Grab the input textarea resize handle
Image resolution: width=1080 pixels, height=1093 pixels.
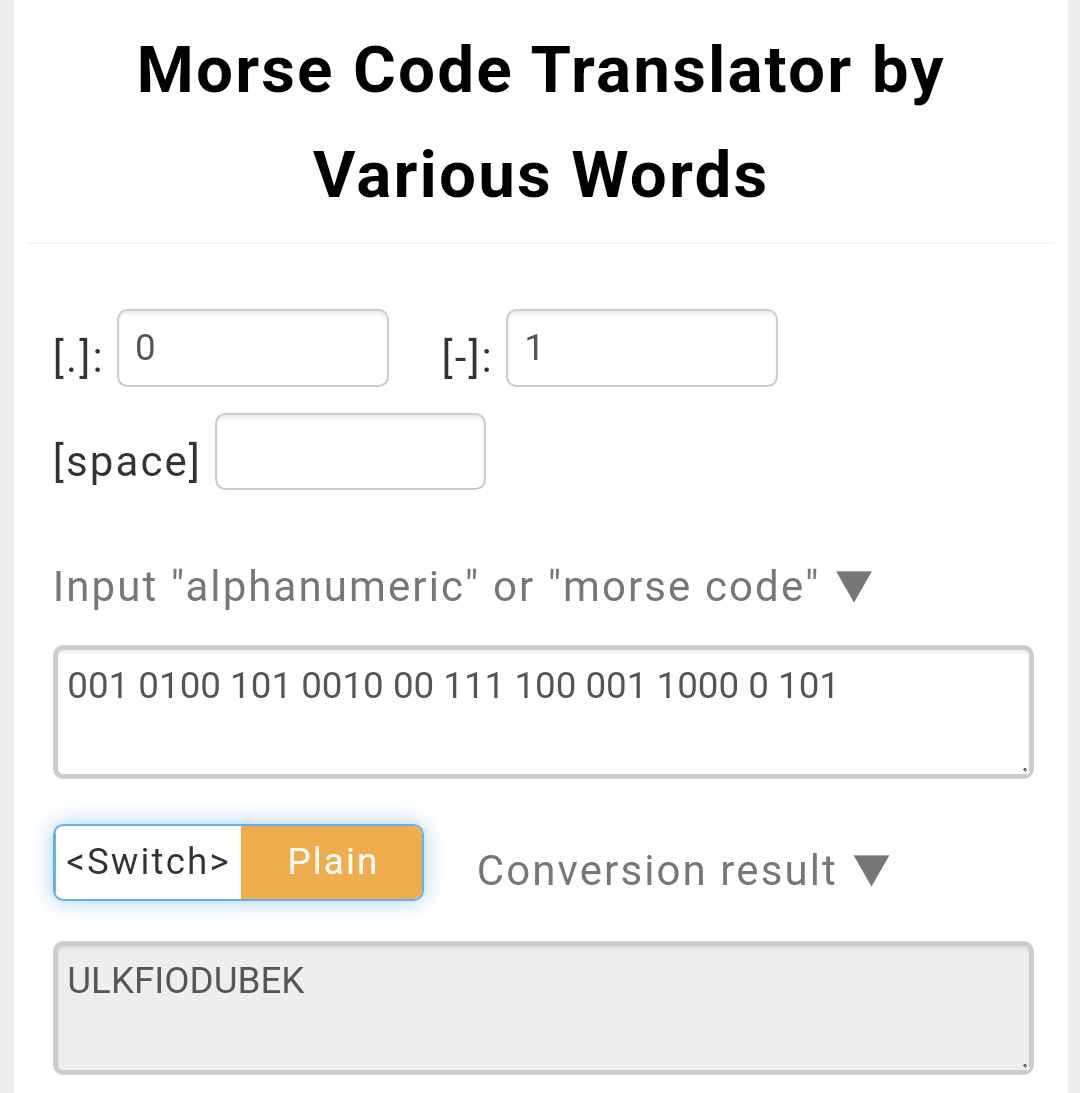[x=1025, y=769]
